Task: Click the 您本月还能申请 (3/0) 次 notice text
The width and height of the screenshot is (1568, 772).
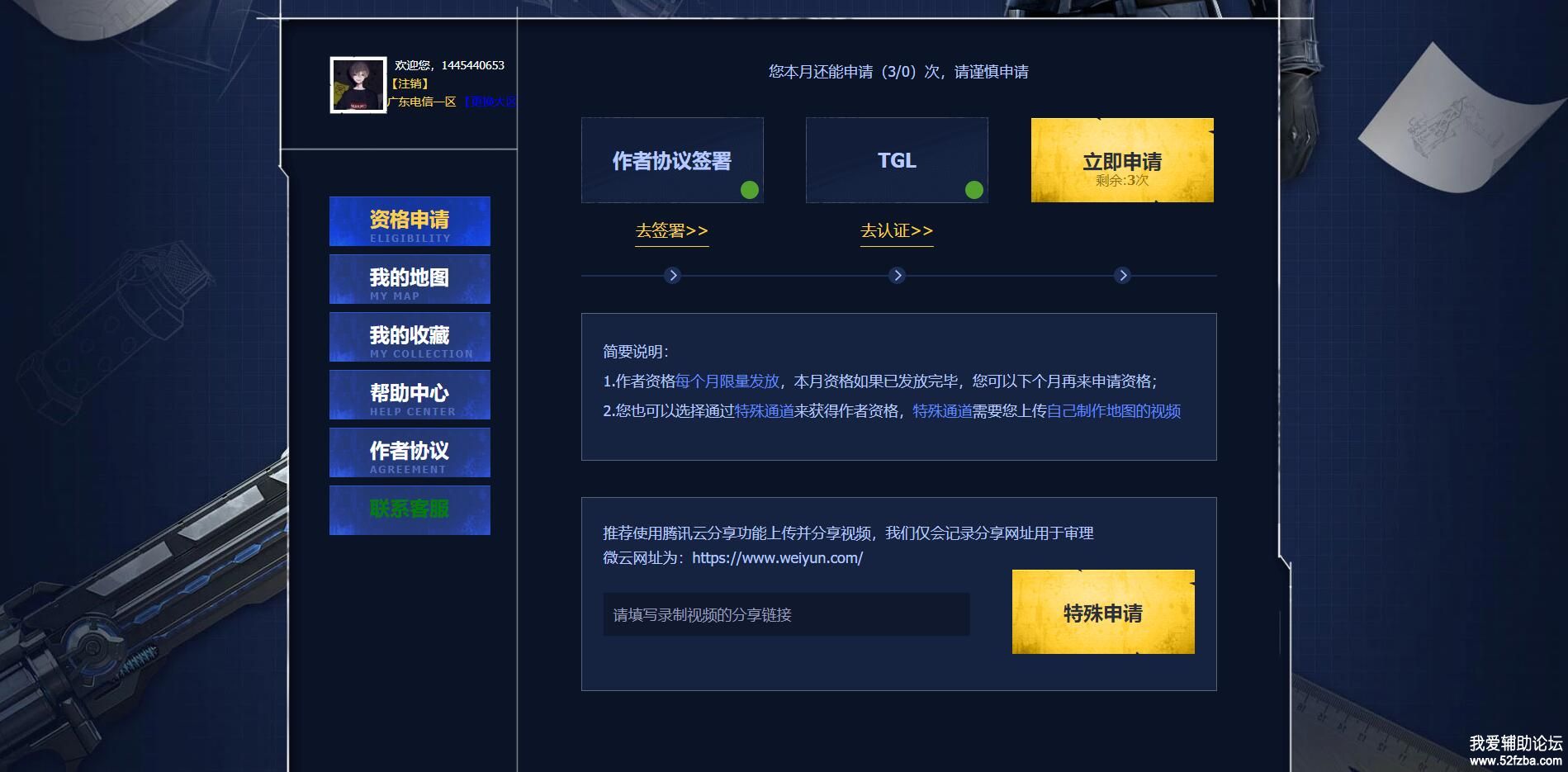Action: 898,72
